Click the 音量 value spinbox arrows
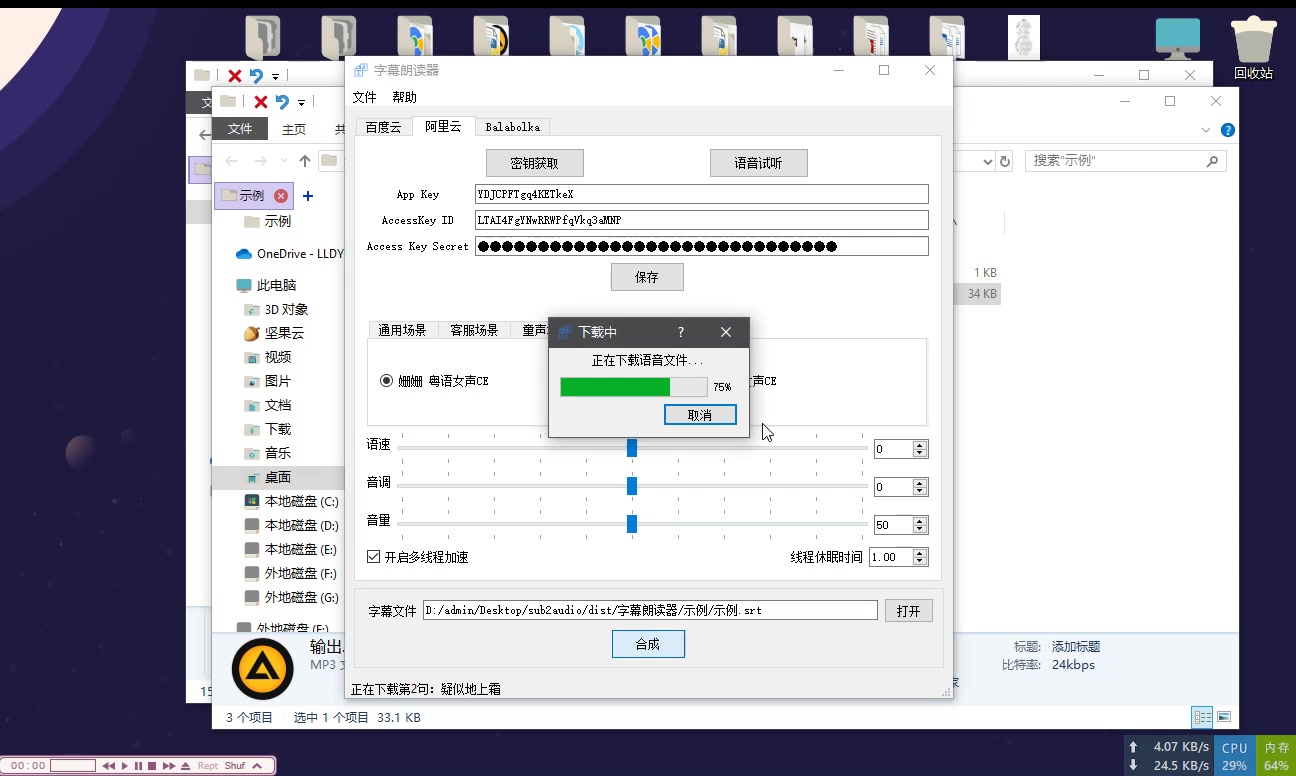The image size is (1296, 776). [920, 525]
